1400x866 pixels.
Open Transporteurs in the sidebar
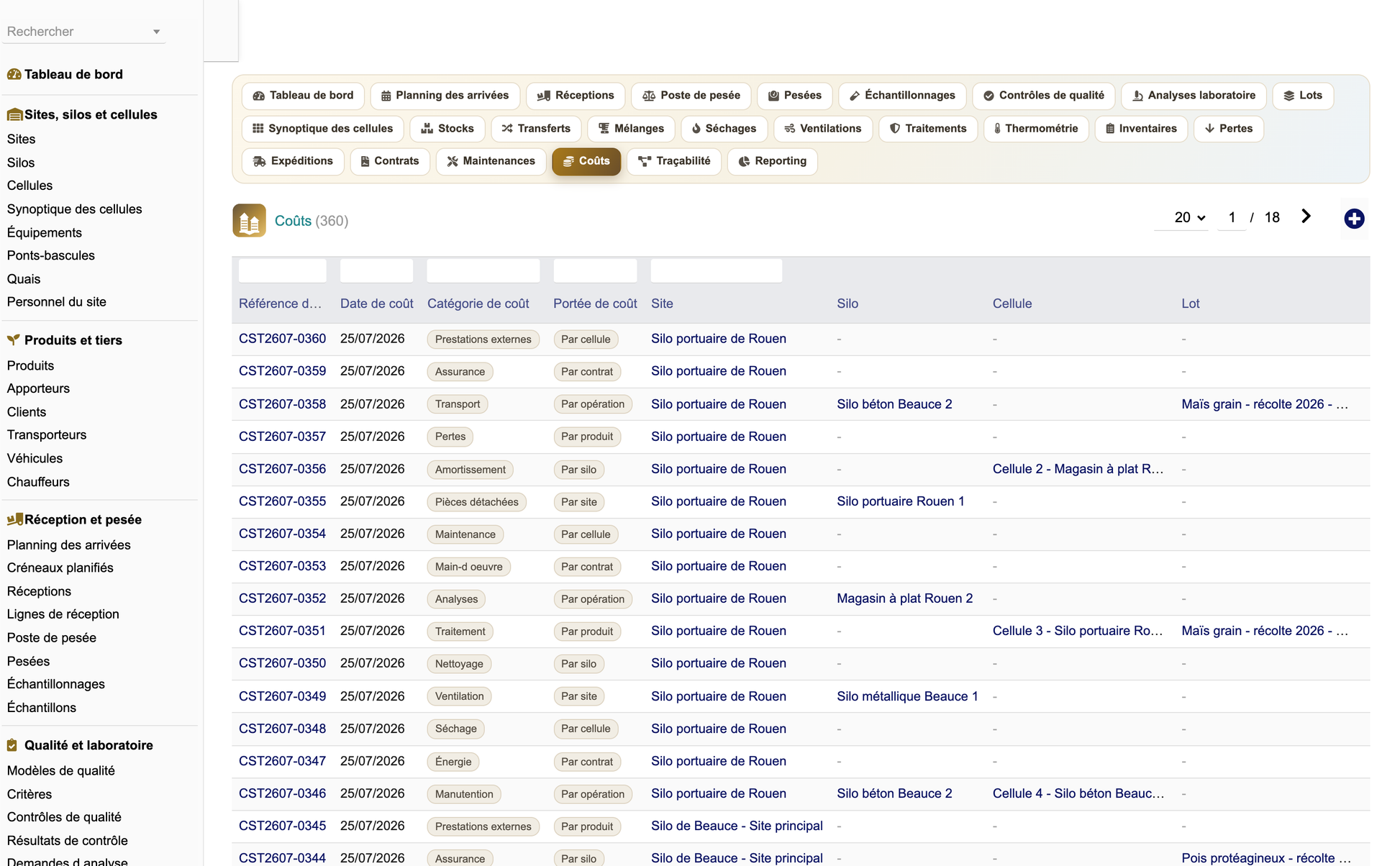[x=47, y=434]
